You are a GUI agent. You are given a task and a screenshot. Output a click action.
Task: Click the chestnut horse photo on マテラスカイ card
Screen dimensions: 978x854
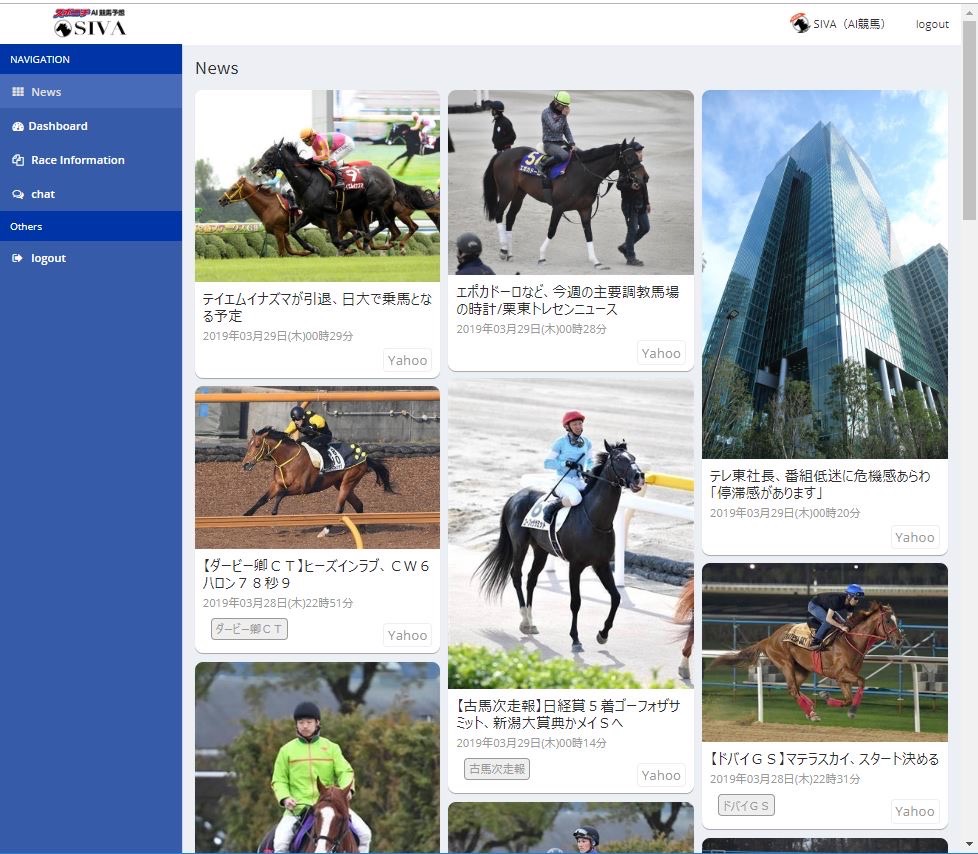pyautogui.click(x=825, y=653)
